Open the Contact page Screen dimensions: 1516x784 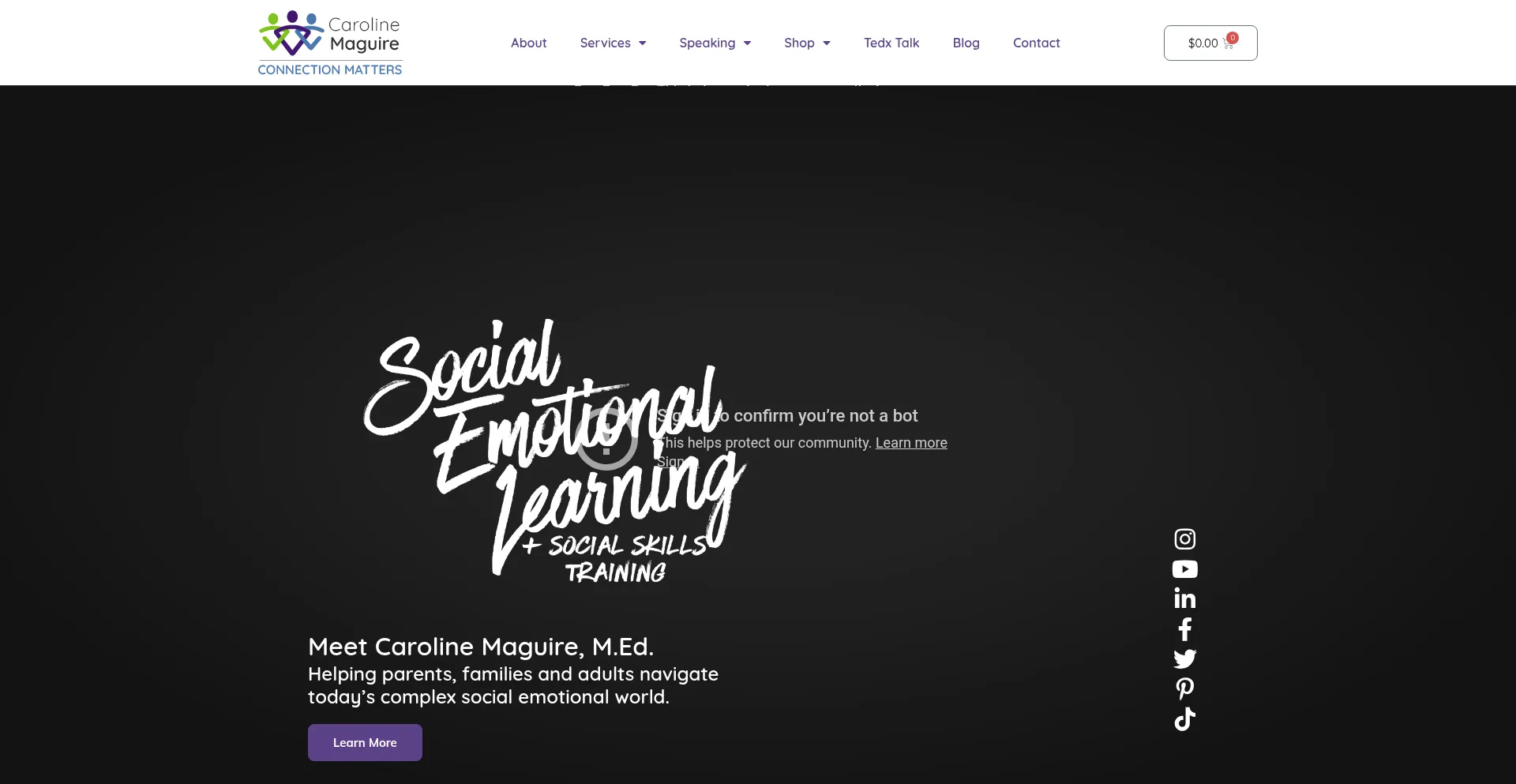pyautogui.click(x=1036, y=43)
